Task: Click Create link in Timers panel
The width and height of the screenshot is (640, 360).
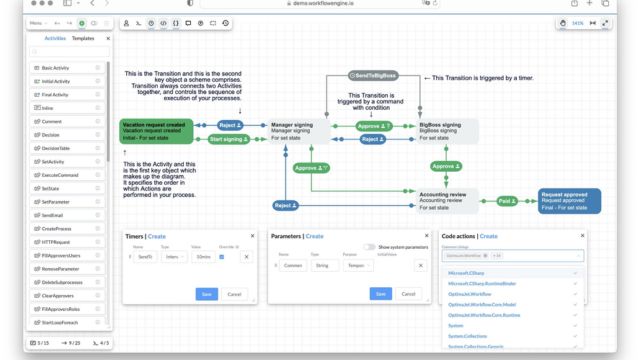Action: 157,236
